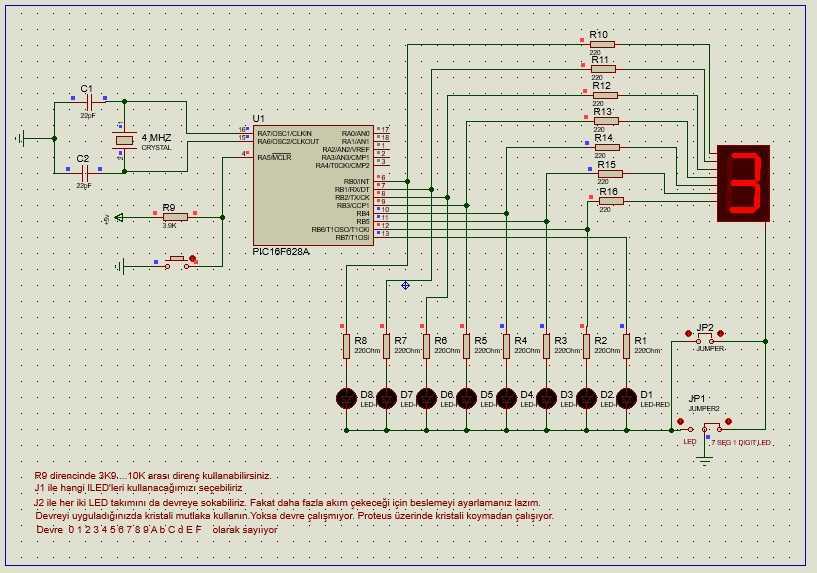The width and height of the screenshot is (817, 573).
Task: Toggle the JP2 jumper
Action: pos(704,336)
